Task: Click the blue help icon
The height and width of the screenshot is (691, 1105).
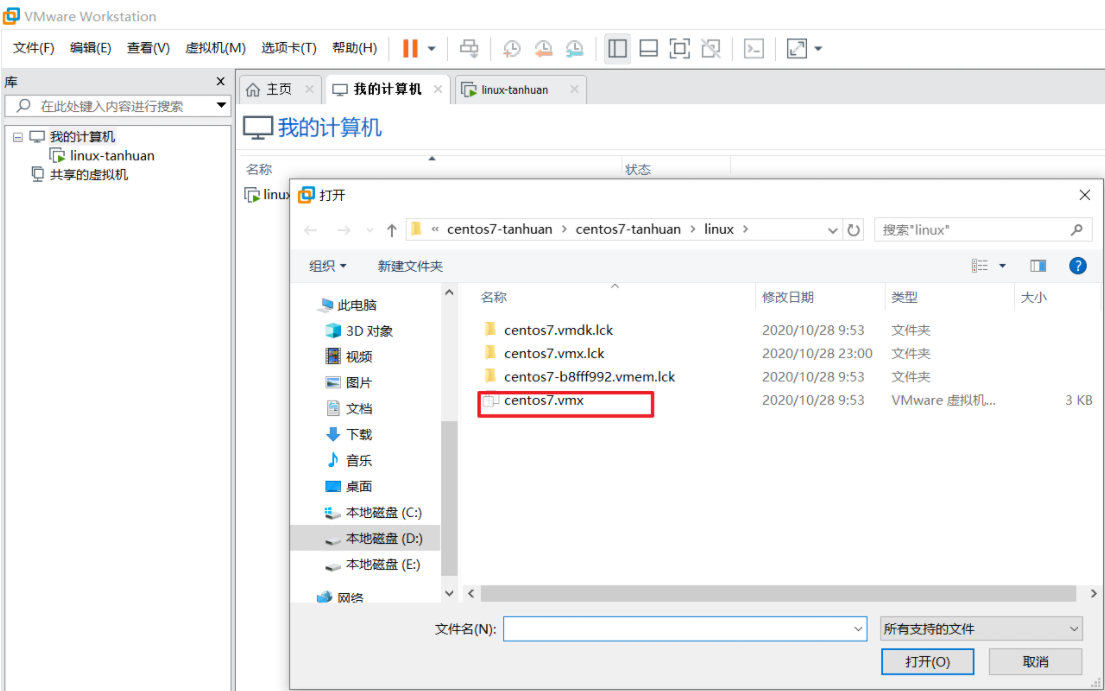Action: [x=1078, y=266]
